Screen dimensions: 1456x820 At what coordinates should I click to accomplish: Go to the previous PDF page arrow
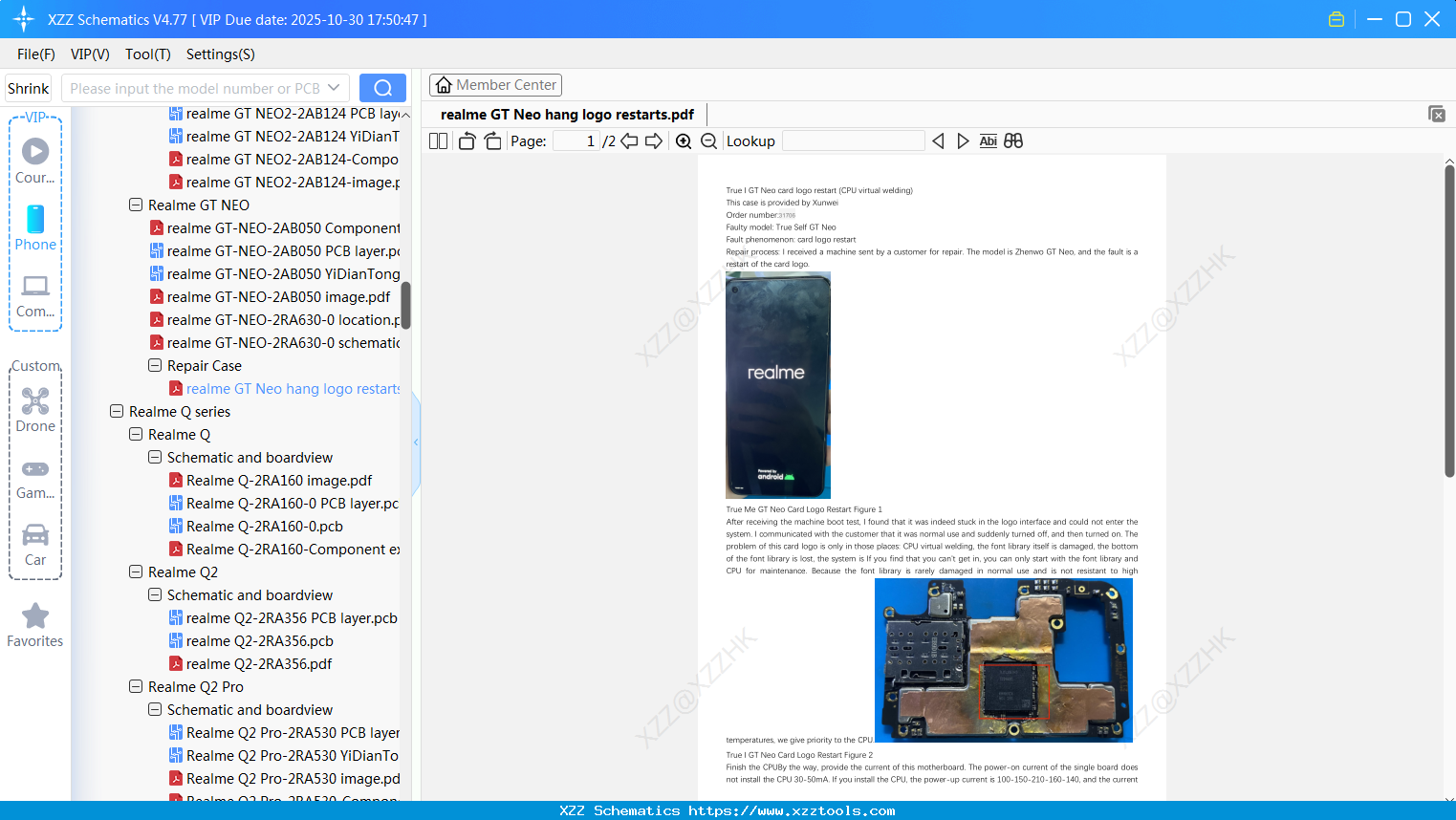(x=629, y=141)
